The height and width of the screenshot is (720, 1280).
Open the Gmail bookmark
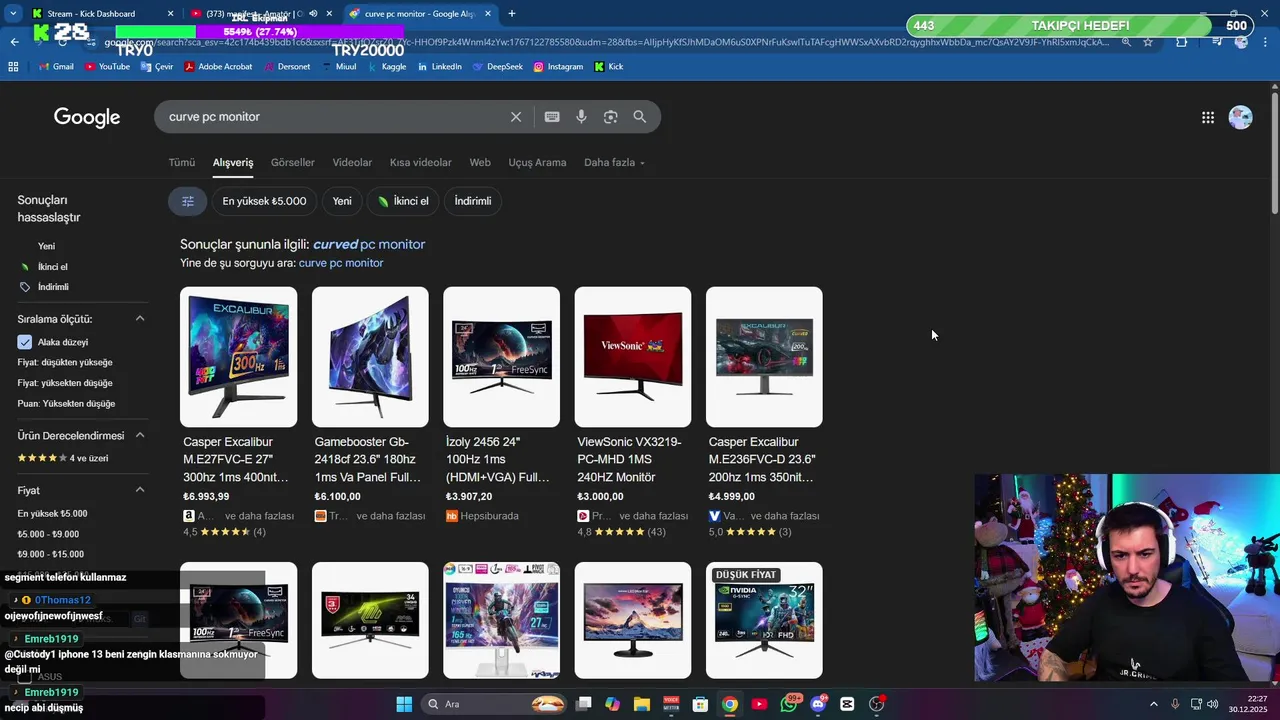[56, 66]
